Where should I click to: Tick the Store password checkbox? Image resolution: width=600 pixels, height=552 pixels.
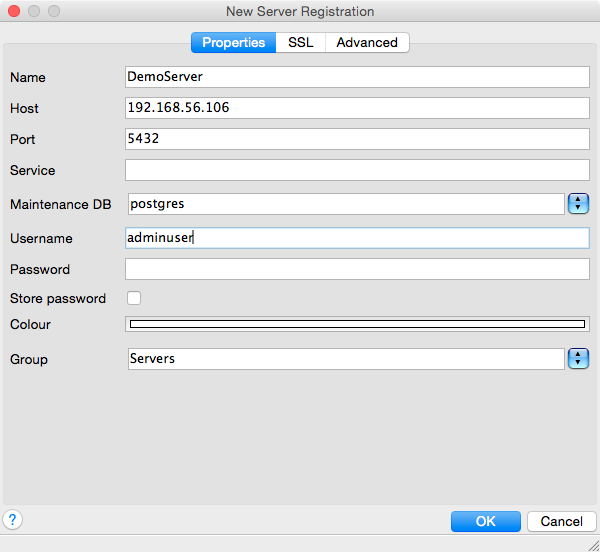134,298
